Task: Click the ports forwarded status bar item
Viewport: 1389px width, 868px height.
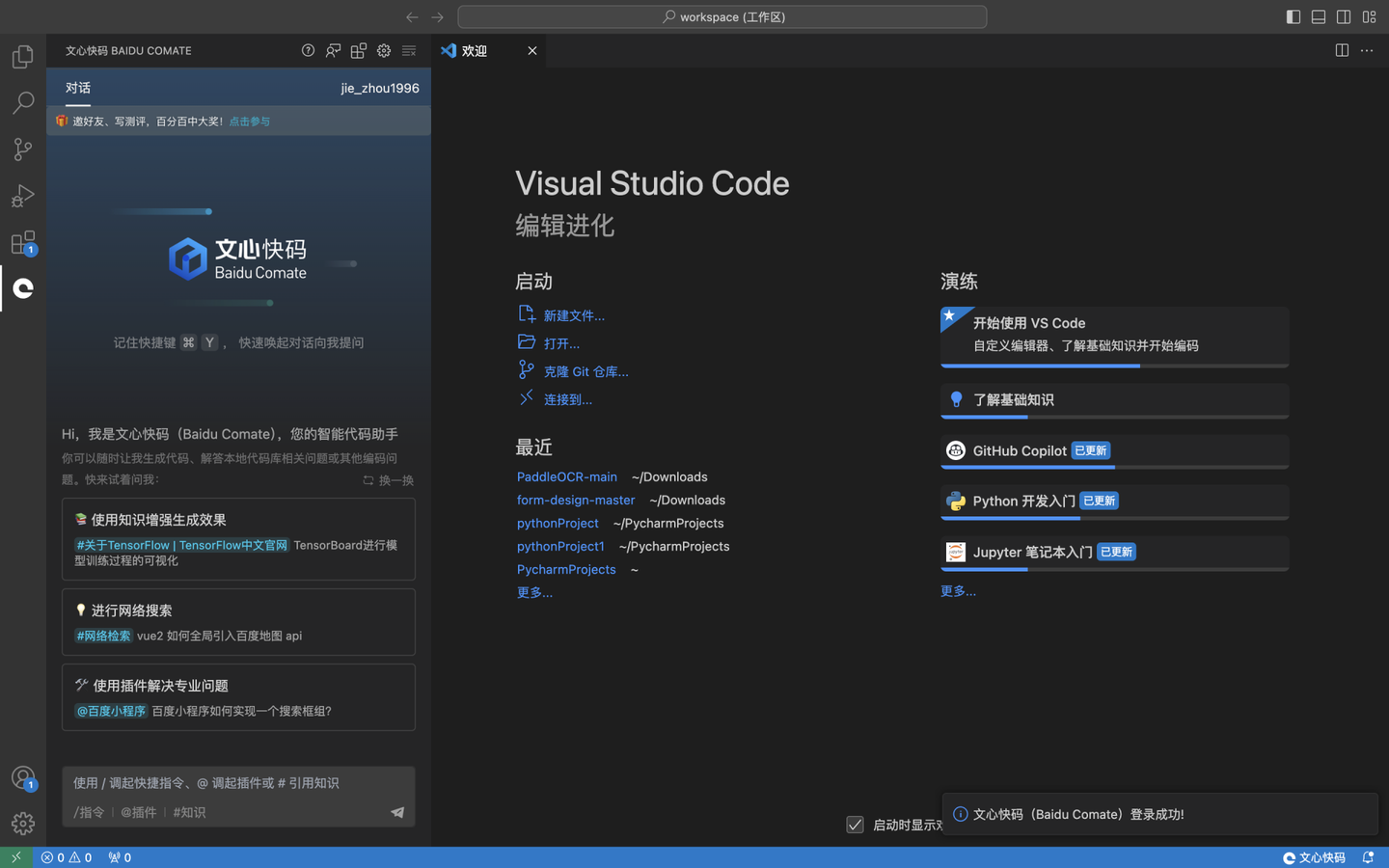Action: tap(120, 857)
